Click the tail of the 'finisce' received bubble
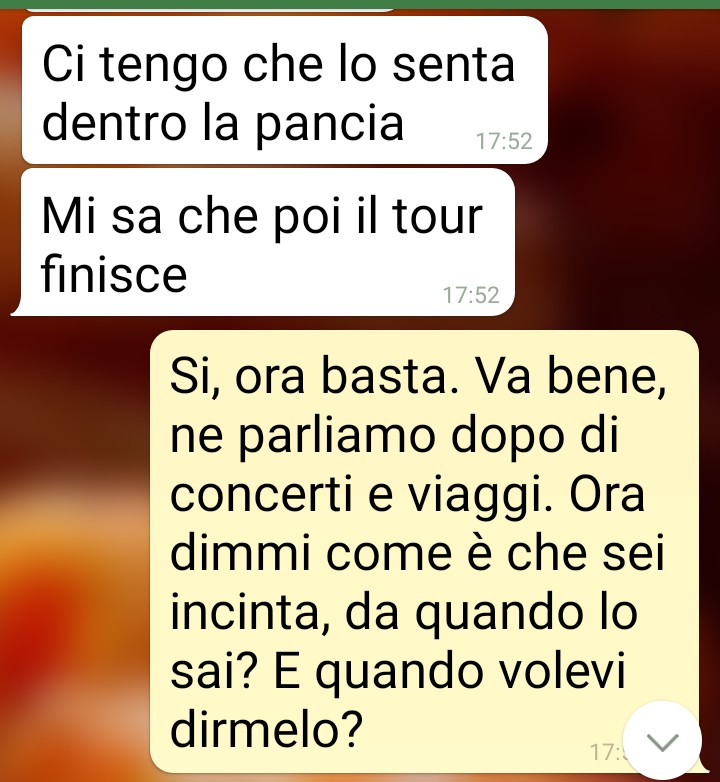 click(17, 309)
